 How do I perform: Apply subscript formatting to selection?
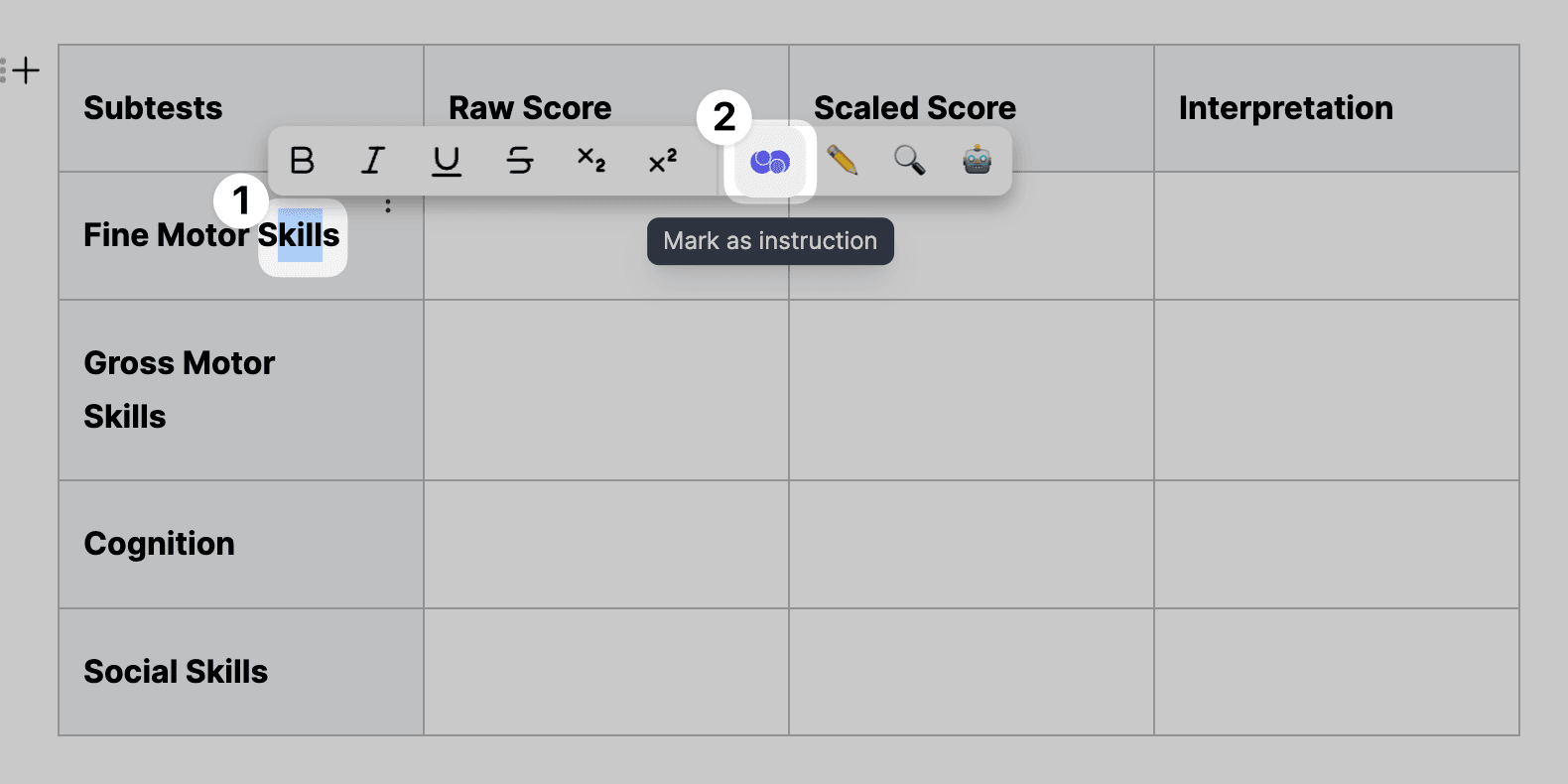point(590,161)
